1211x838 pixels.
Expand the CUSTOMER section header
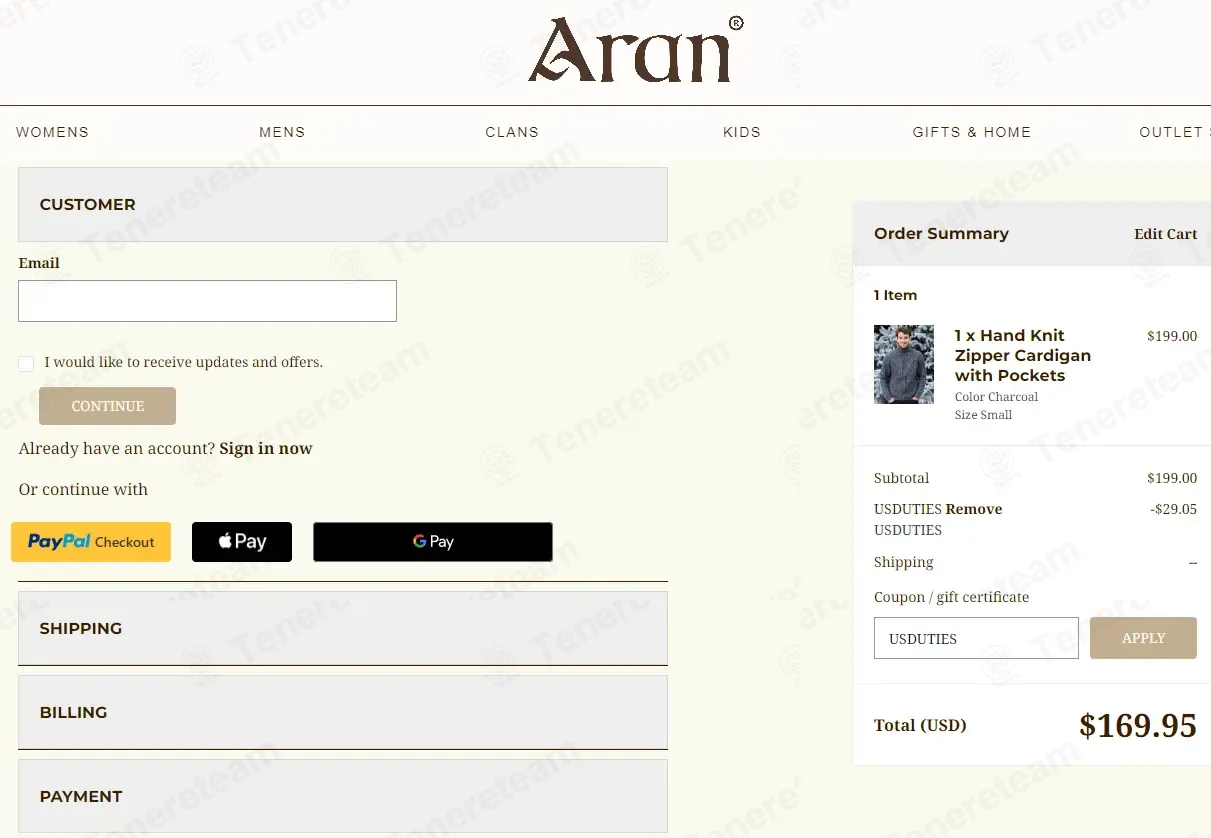pyautogui.click(x=343, y=204)
